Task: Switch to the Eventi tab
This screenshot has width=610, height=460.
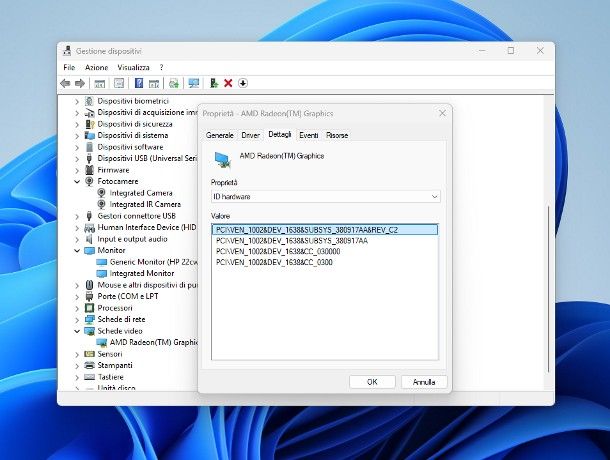Action: 309,134
